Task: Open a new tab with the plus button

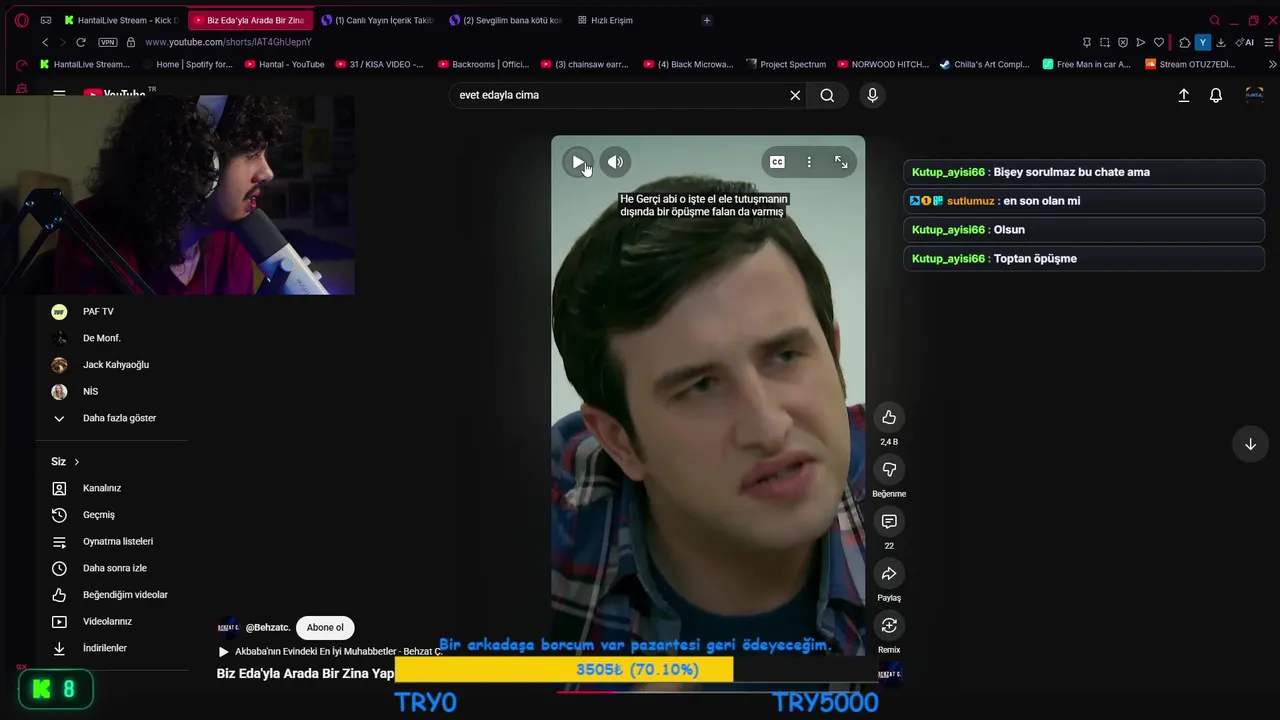Action: click(x=707, y=20)
